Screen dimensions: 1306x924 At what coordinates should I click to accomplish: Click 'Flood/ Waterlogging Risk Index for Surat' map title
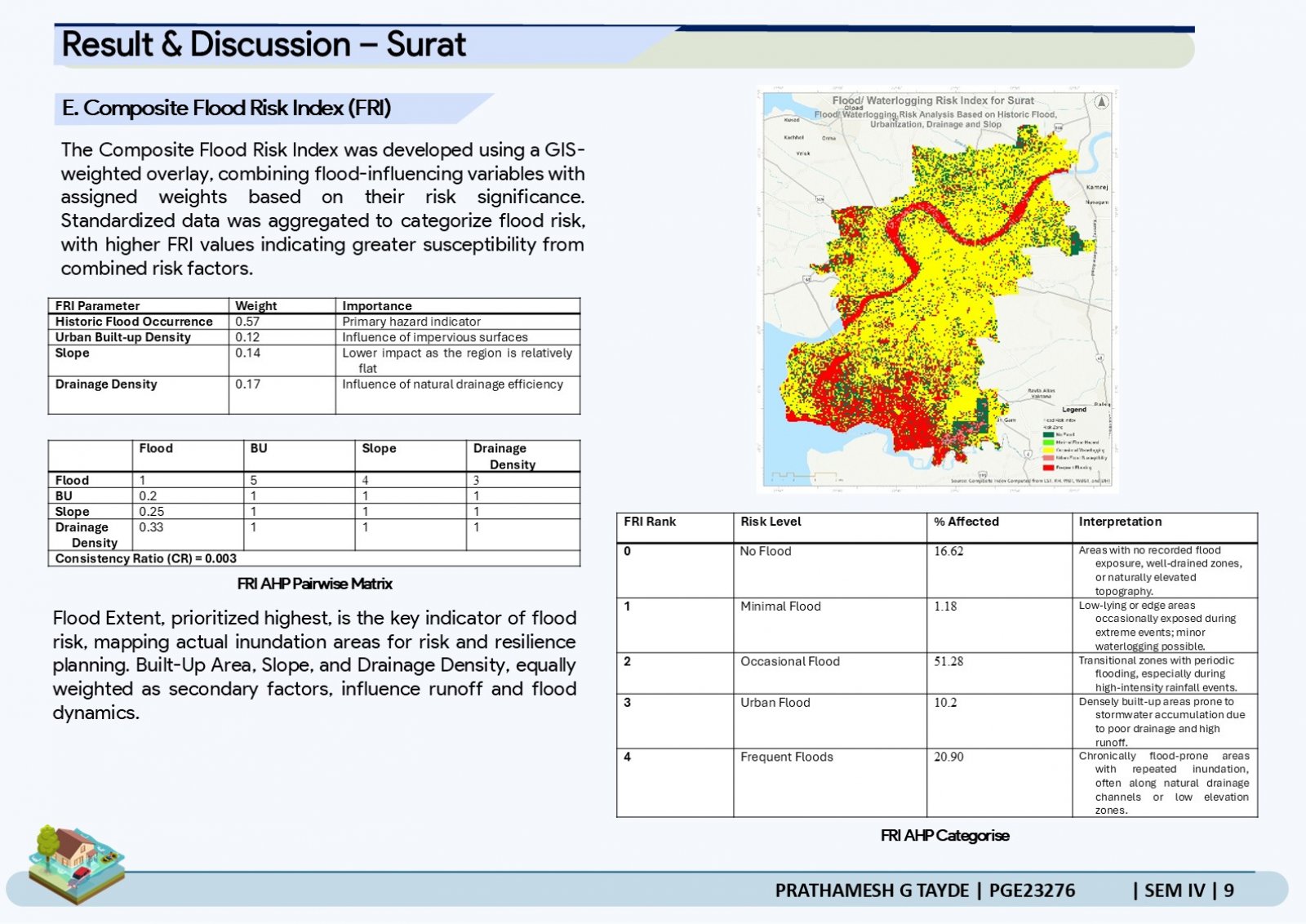click(933, 100)
